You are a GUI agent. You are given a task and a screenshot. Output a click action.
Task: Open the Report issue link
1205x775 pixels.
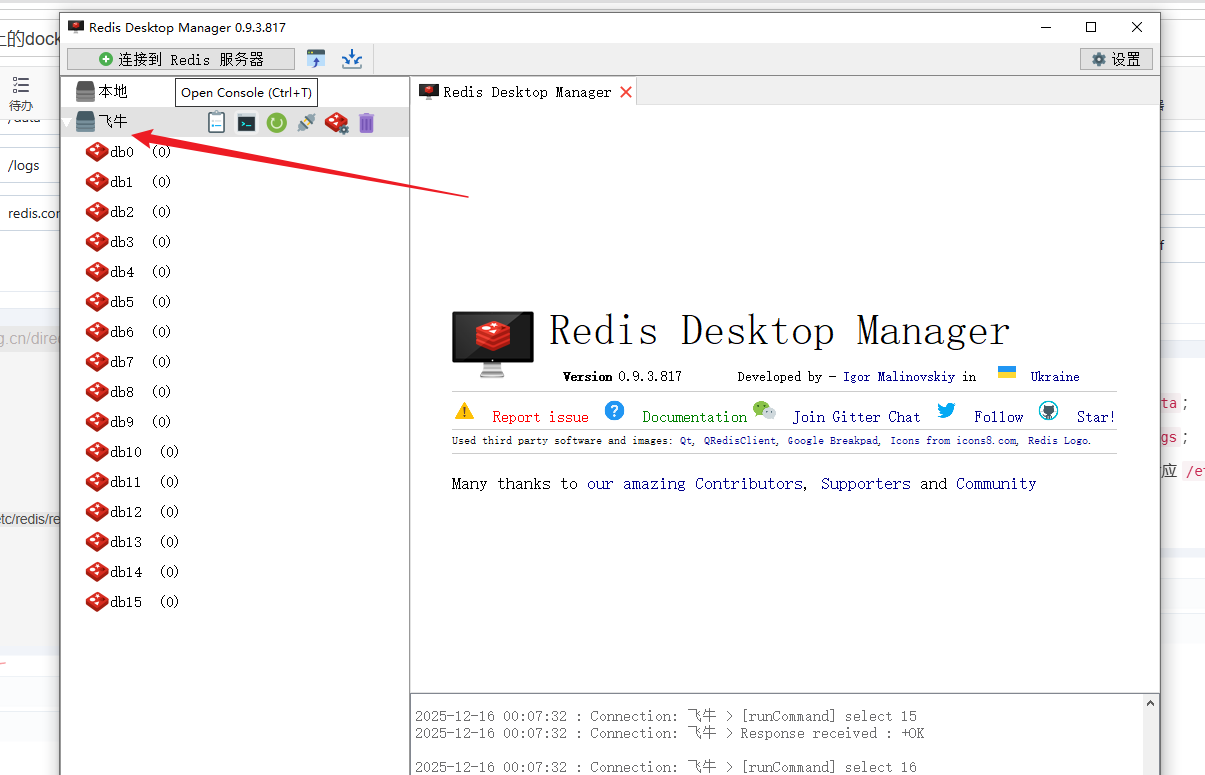tap(540, 417)
